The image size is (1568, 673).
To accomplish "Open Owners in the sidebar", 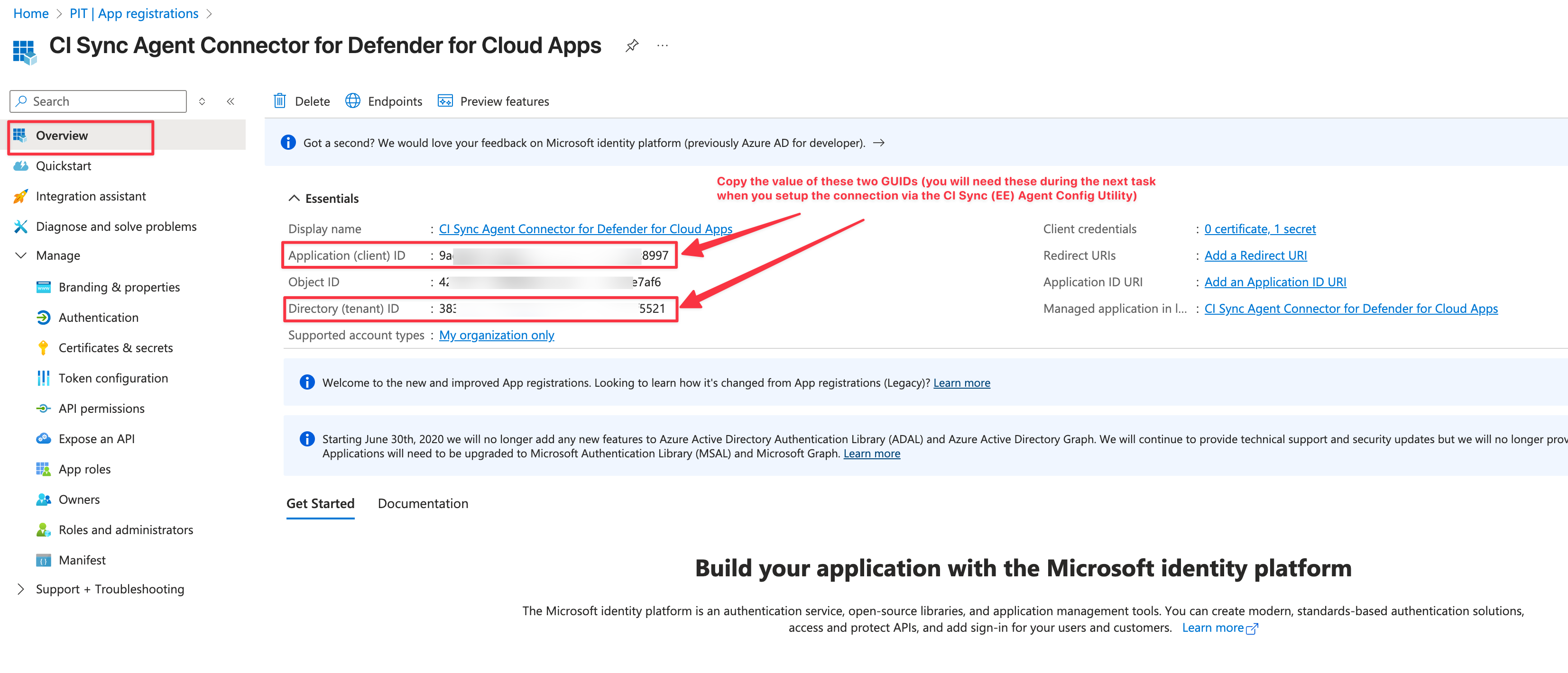I will [x=79, y=500].
